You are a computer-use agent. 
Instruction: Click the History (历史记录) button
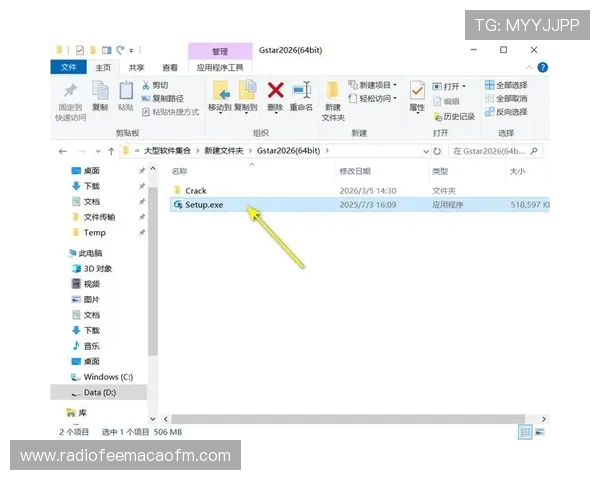click(454, 116)
